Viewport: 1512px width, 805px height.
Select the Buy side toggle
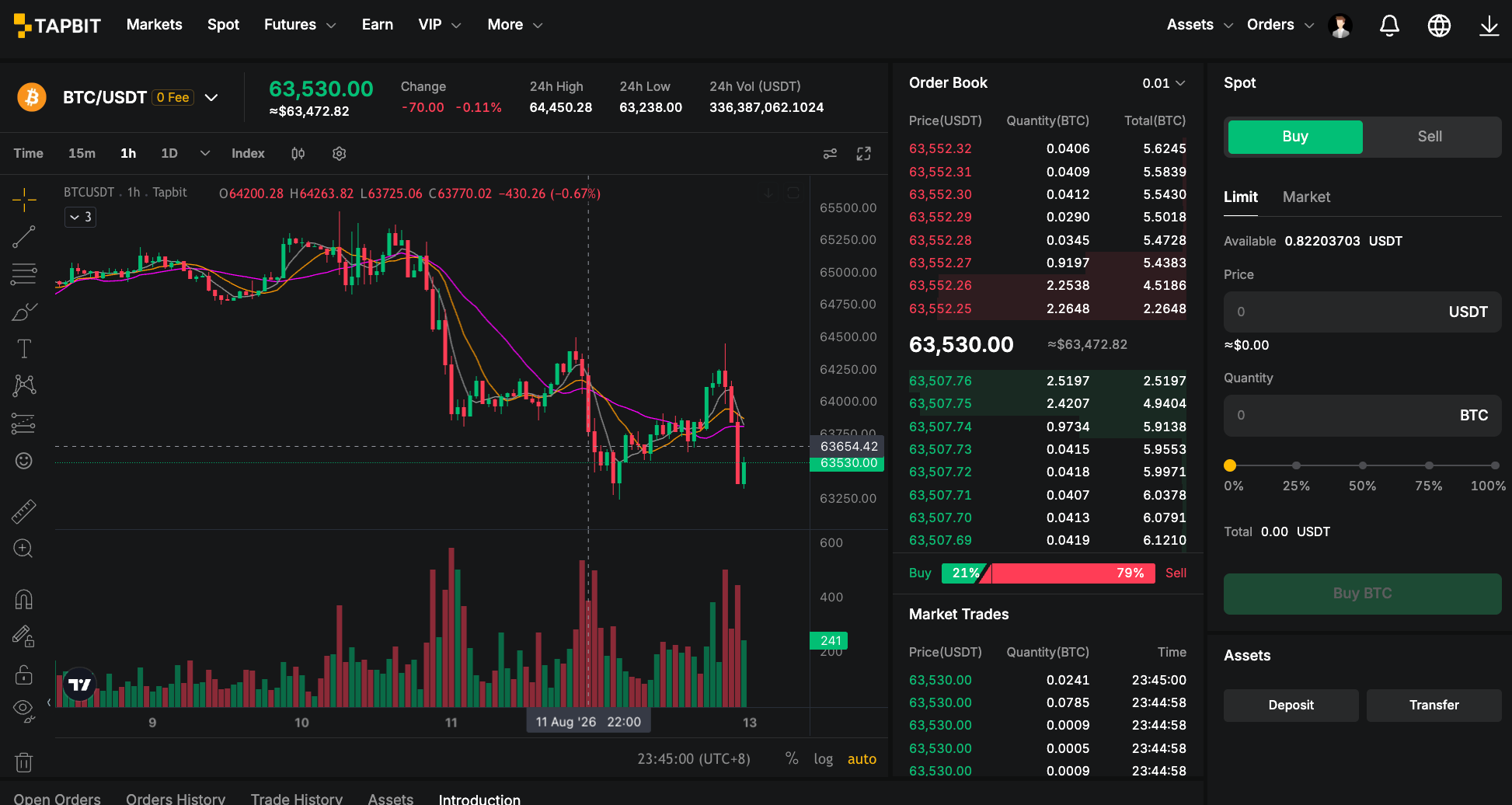[x=1295, y=137]
